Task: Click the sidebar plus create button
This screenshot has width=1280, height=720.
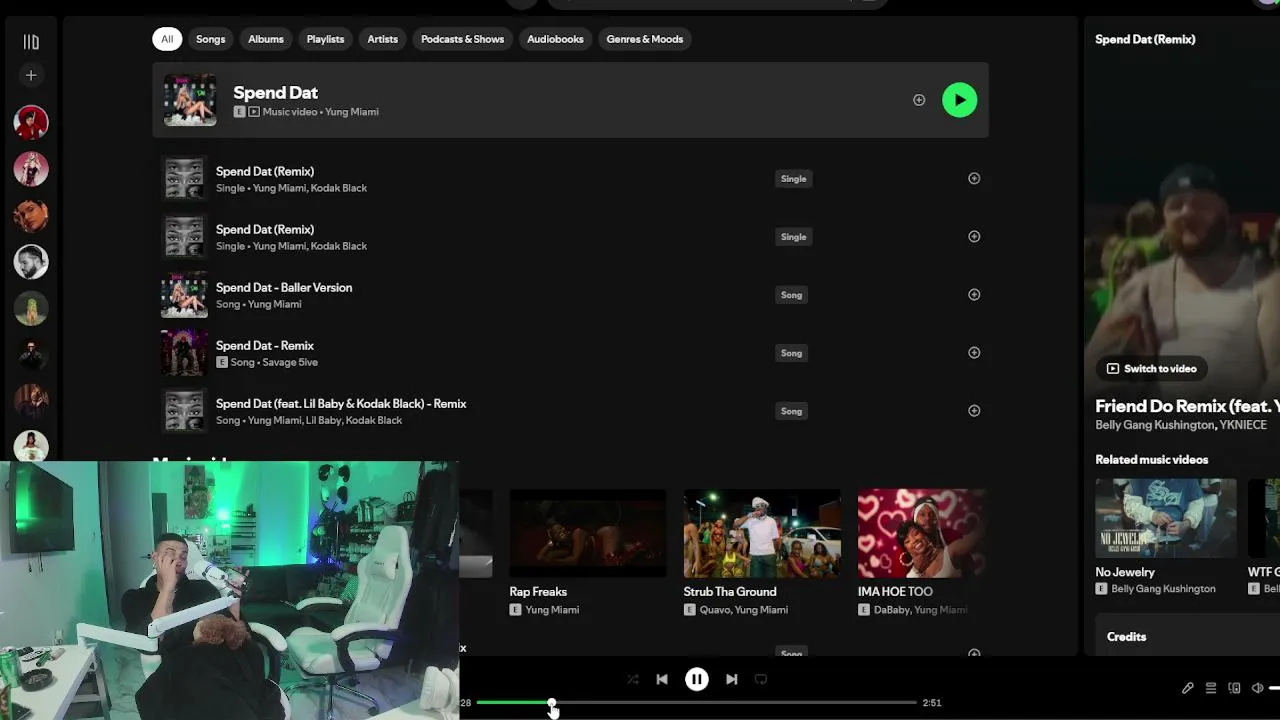Action: coord(31,75)
